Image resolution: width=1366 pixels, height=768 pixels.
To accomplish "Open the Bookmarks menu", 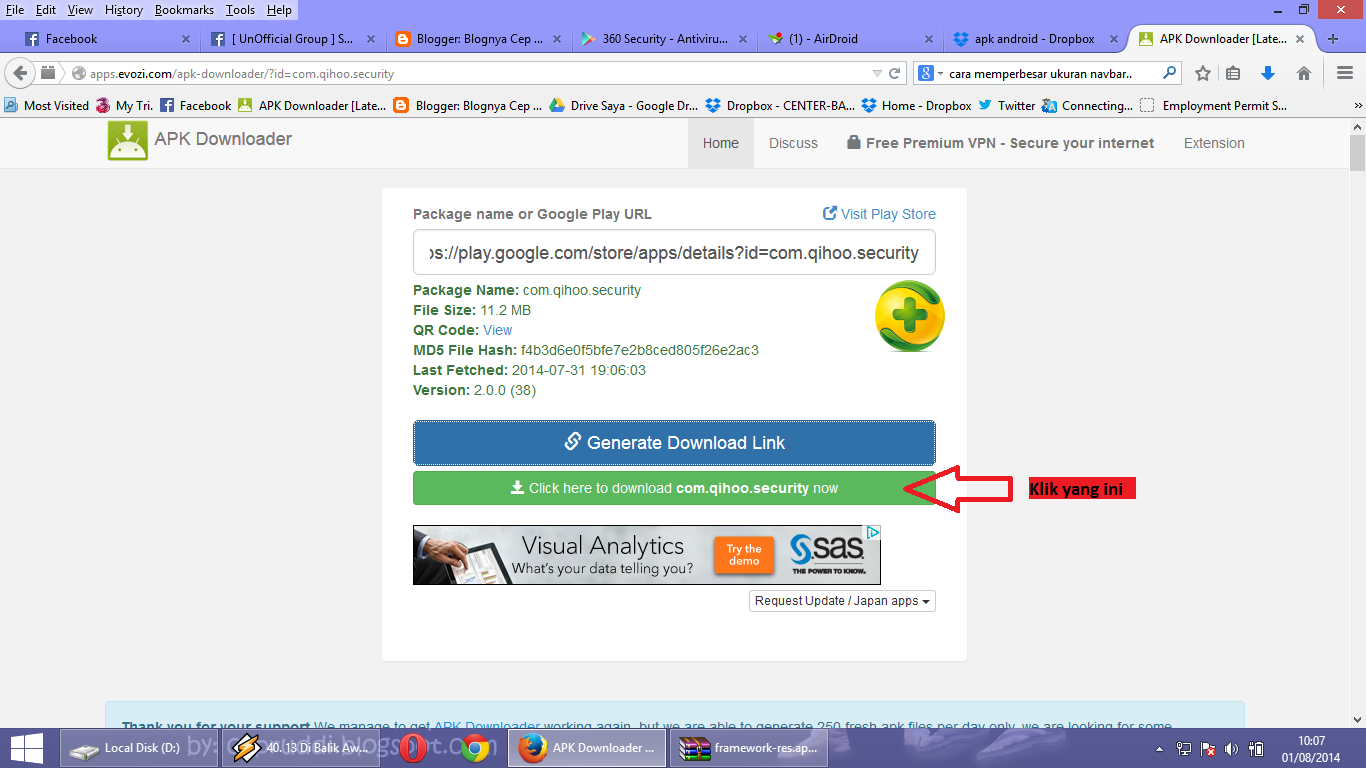I will point(186,10).
